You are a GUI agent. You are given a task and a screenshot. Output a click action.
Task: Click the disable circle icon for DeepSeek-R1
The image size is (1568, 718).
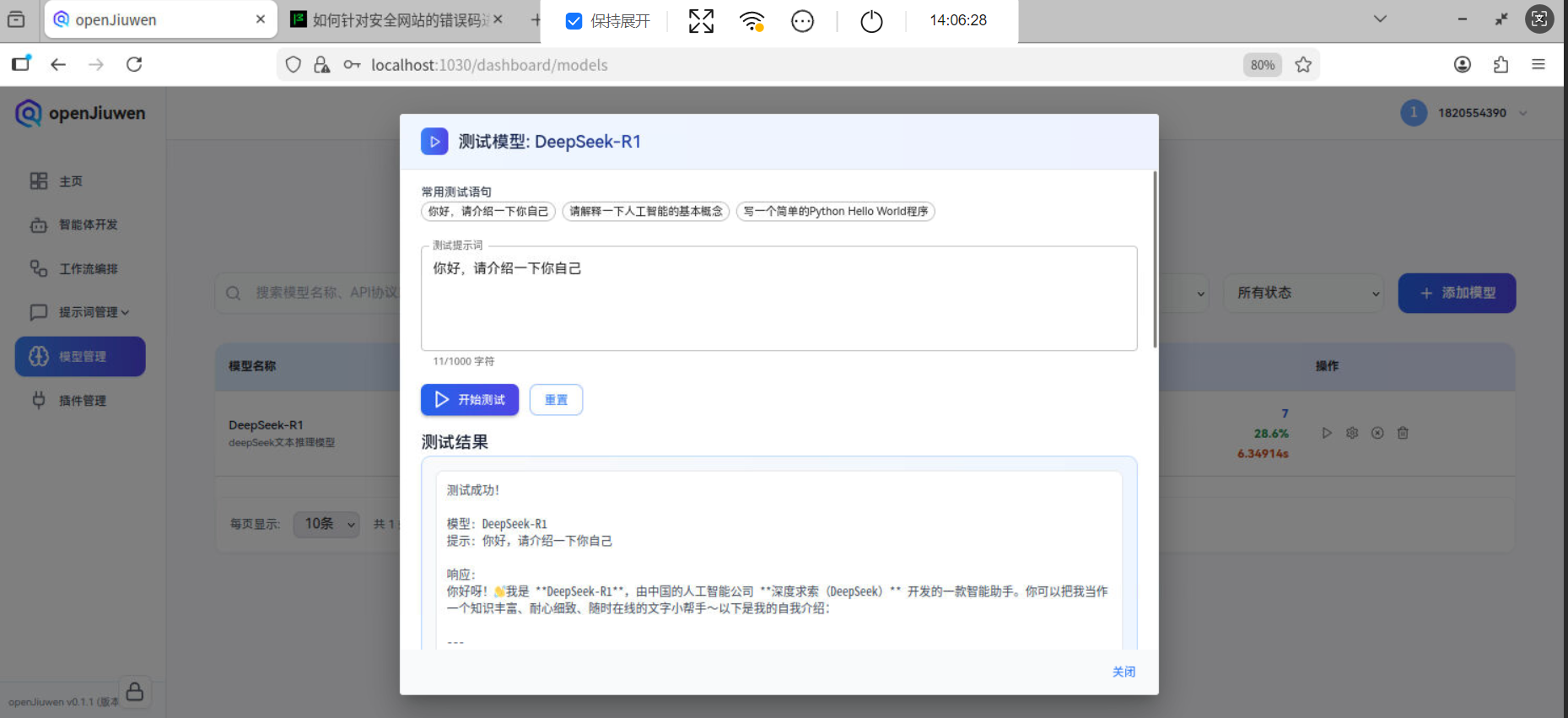click(1377, 433)
